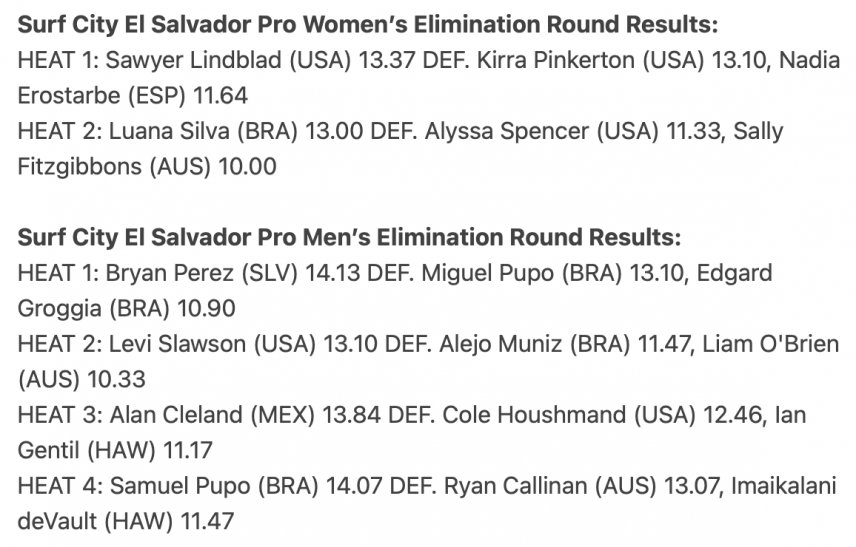Click on Levi Slawson's name
The width and height of the screenshot is (856, 547).
tap(177, 344)
